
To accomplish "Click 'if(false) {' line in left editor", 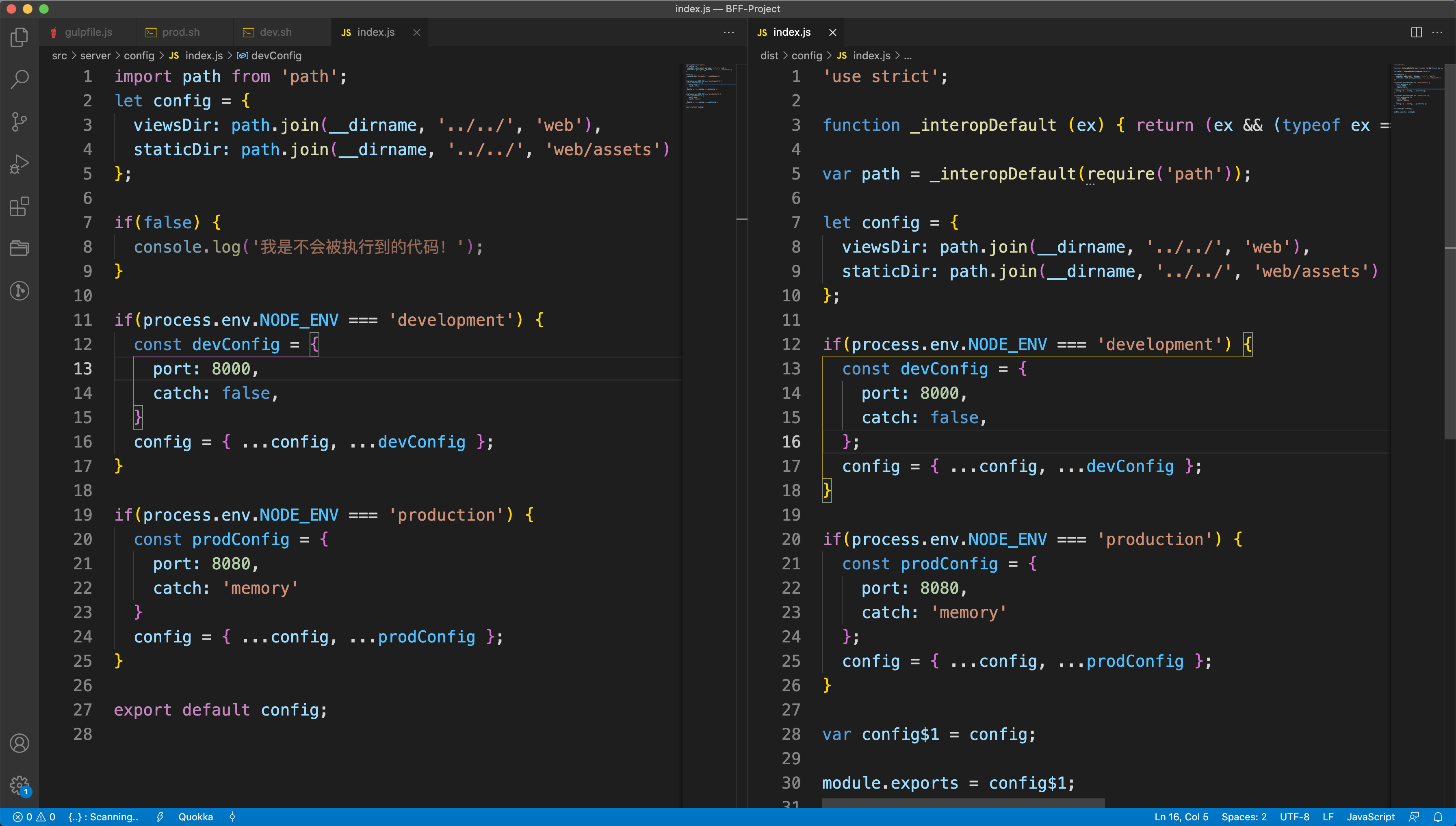I will click(168, 223).
